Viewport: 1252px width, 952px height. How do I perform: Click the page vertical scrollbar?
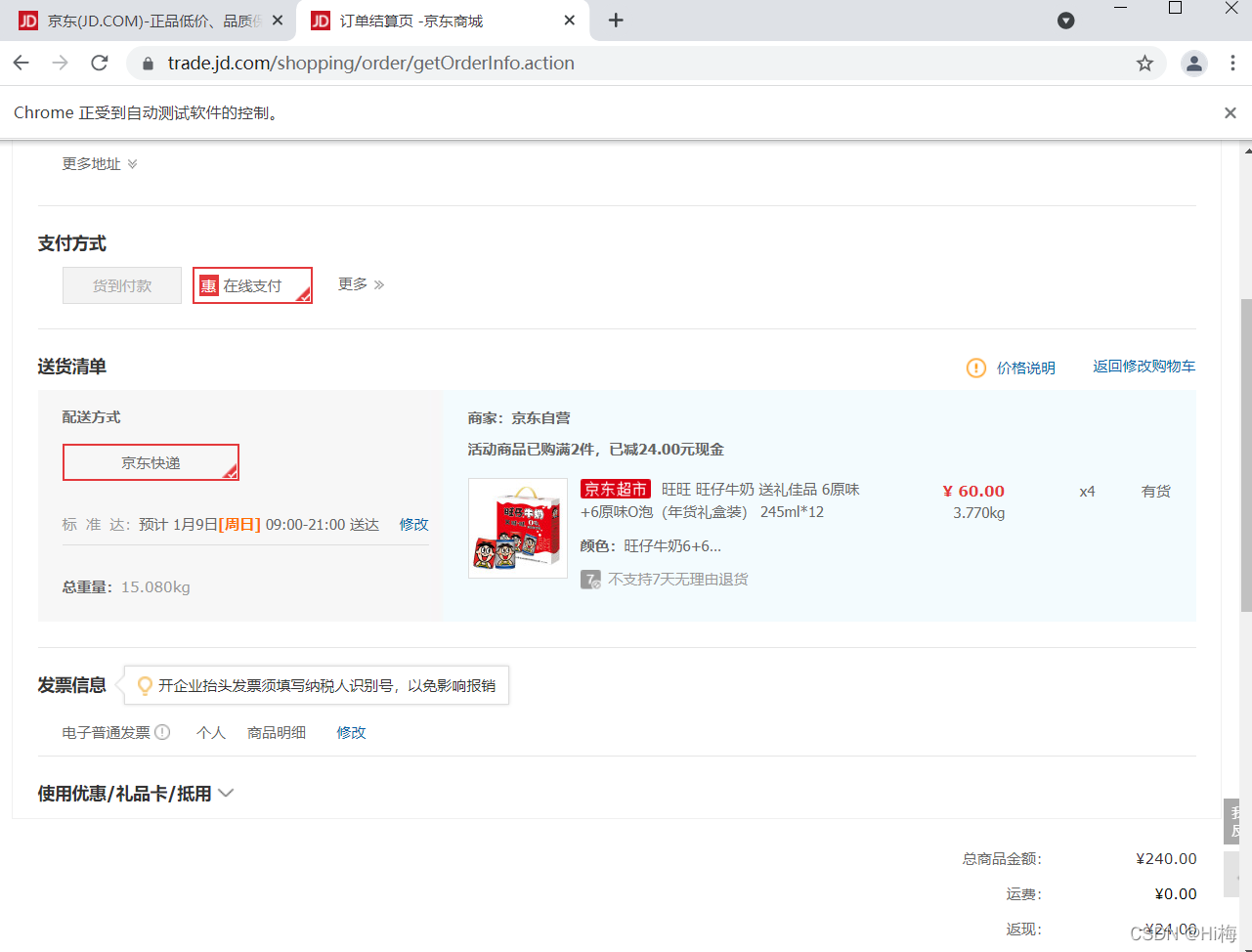point(1246,455)
